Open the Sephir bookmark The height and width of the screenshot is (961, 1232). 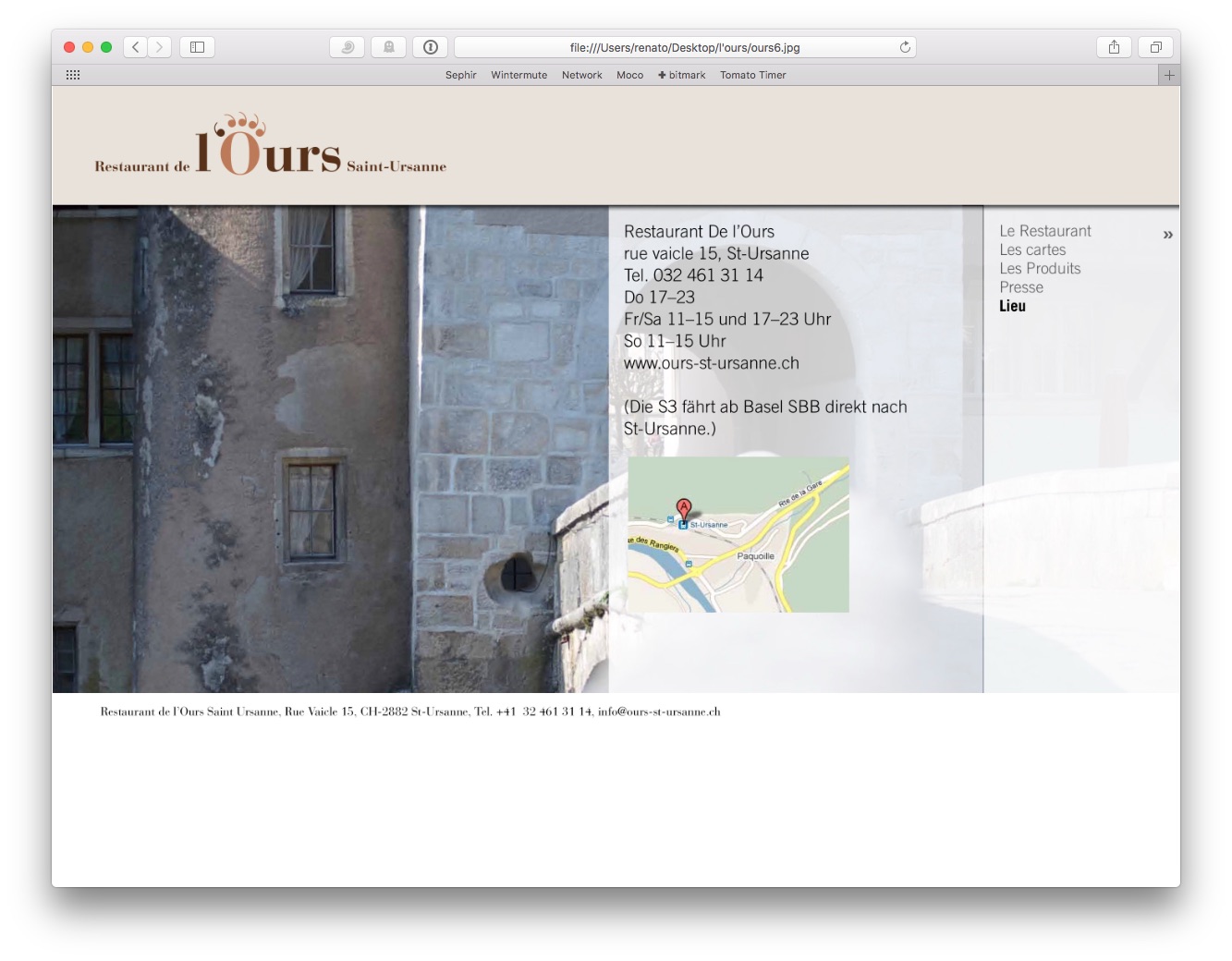460,75
